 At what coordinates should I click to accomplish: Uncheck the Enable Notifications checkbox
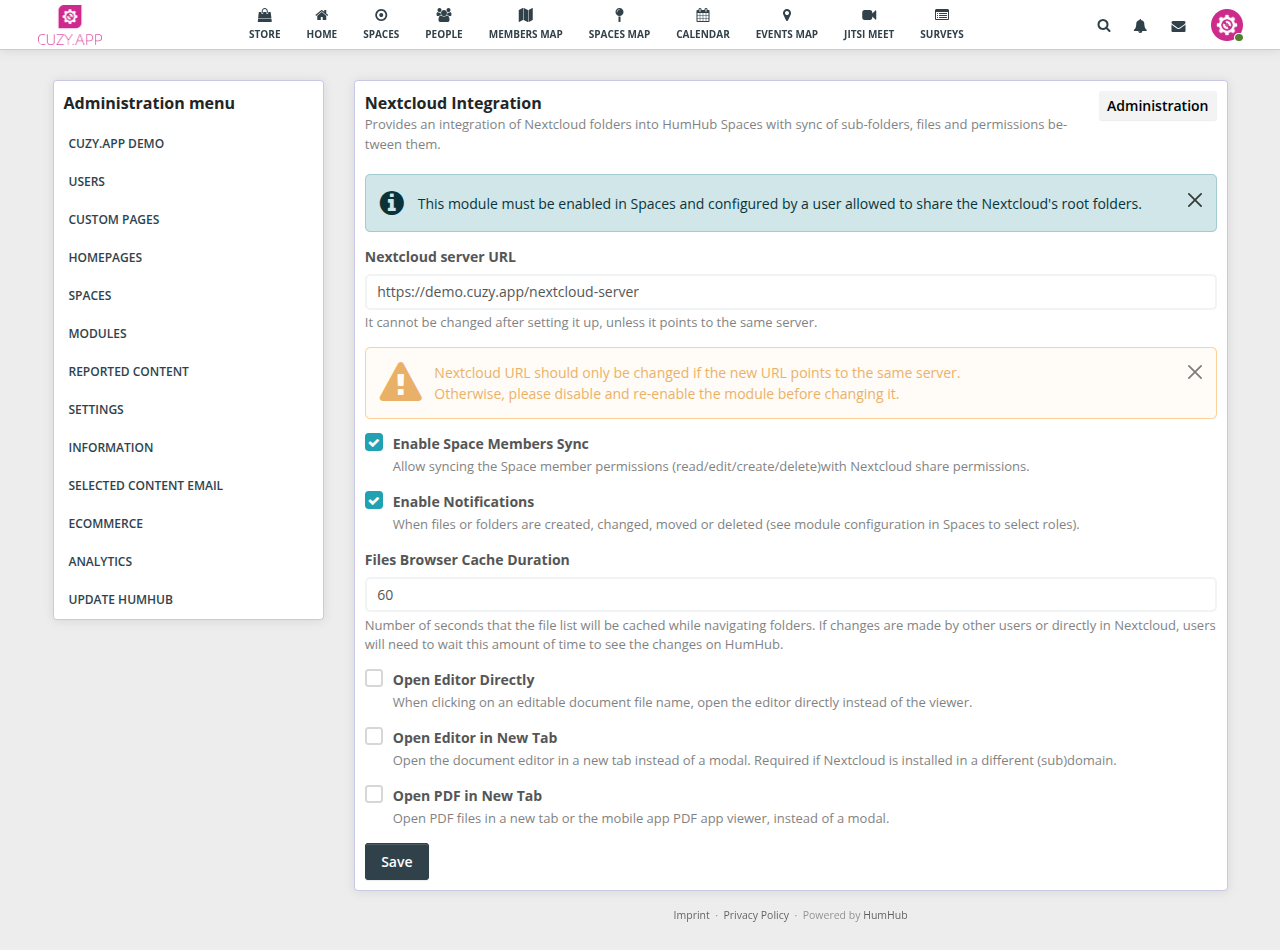click(x=374, y=501)
